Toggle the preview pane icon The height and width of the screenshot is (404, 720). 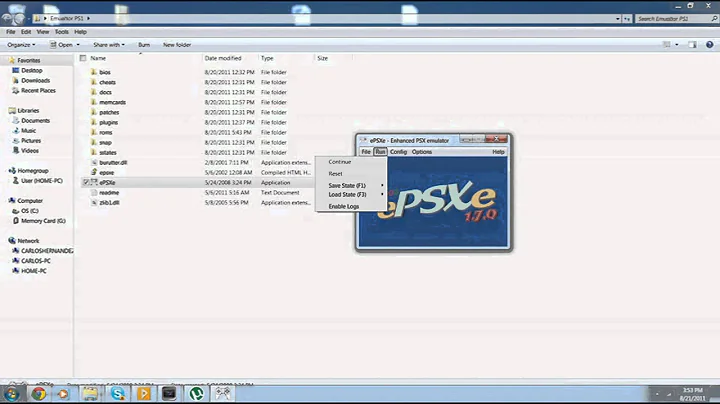[x=692, y=45]
